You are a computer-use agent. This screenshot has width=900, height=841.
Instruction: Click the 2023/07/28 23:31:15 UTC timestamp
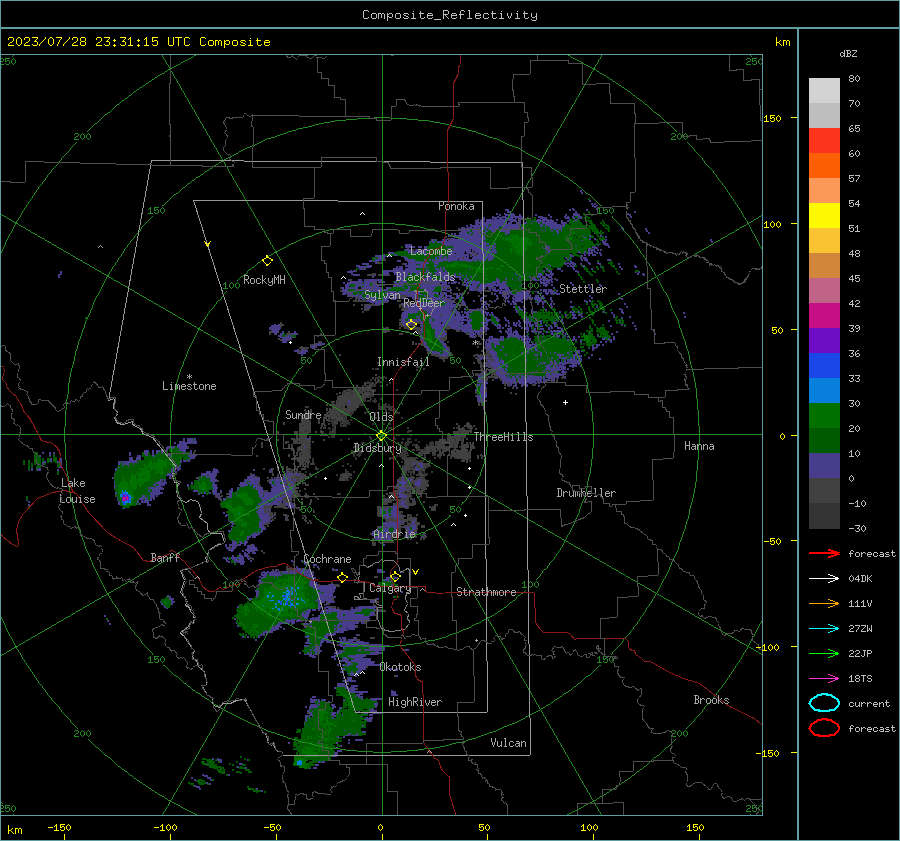(139, 42)
